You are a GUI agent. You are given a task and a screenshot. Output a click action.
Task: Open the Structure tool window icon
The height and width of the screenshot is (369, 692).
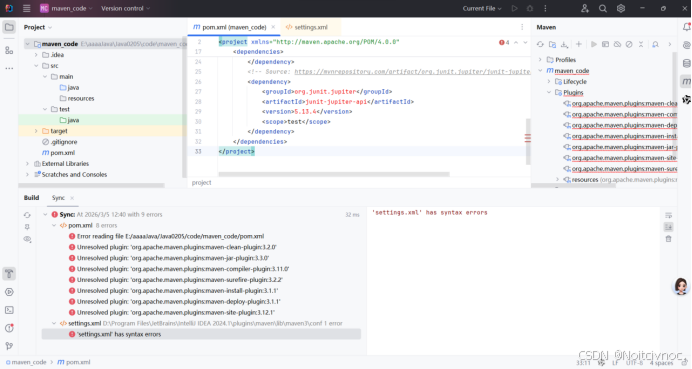pos(9,50)
